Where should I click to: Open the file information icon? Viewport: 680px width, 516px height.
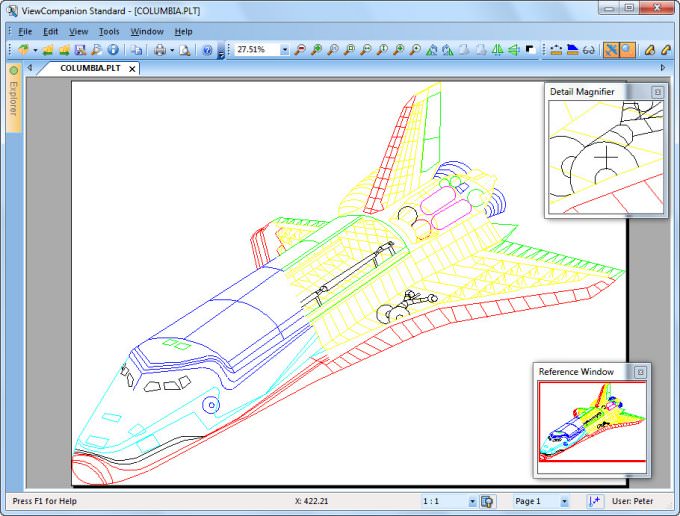(113, 50)
